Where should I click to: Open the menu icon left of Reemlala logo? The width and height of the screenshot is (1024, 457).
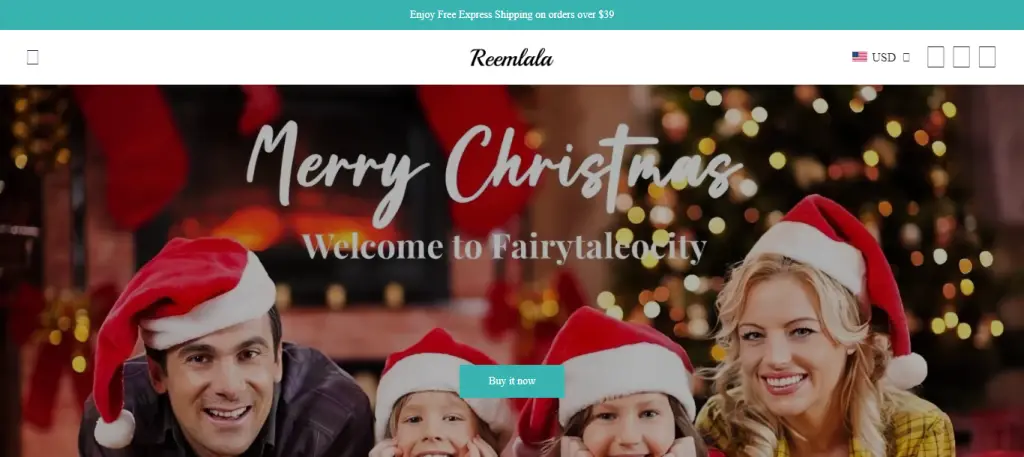pos(33,57)
